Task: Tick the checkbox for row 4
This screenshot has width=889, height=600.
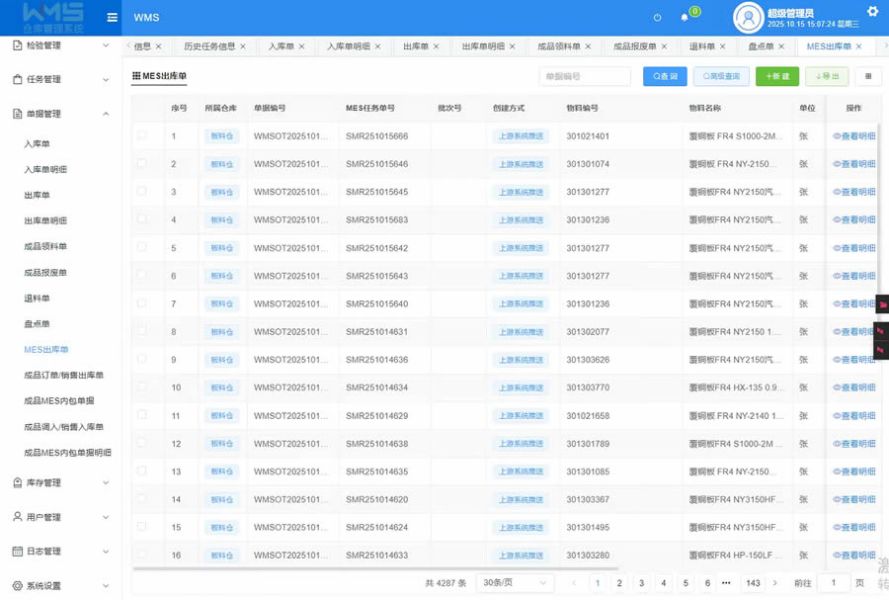Action: point(142,219)
